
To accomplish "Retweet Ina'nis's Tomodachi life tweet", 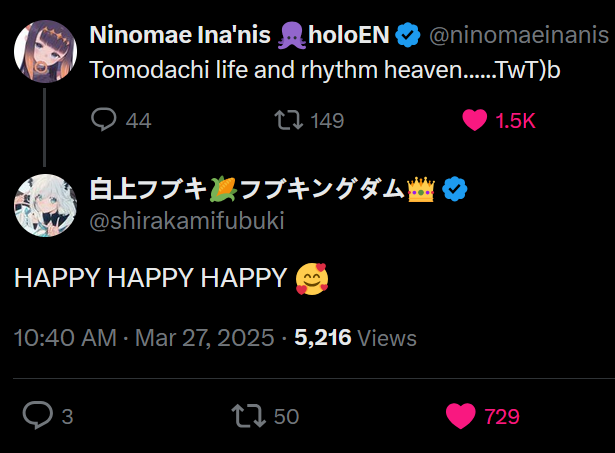I will [287, 120].
